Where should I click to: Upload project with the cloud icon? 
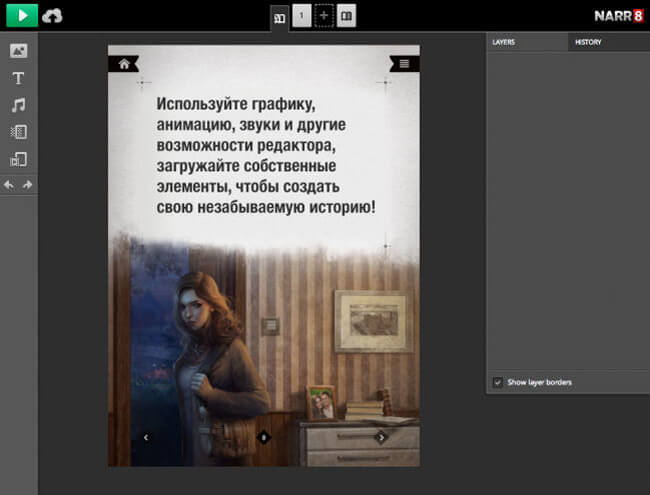52,16
